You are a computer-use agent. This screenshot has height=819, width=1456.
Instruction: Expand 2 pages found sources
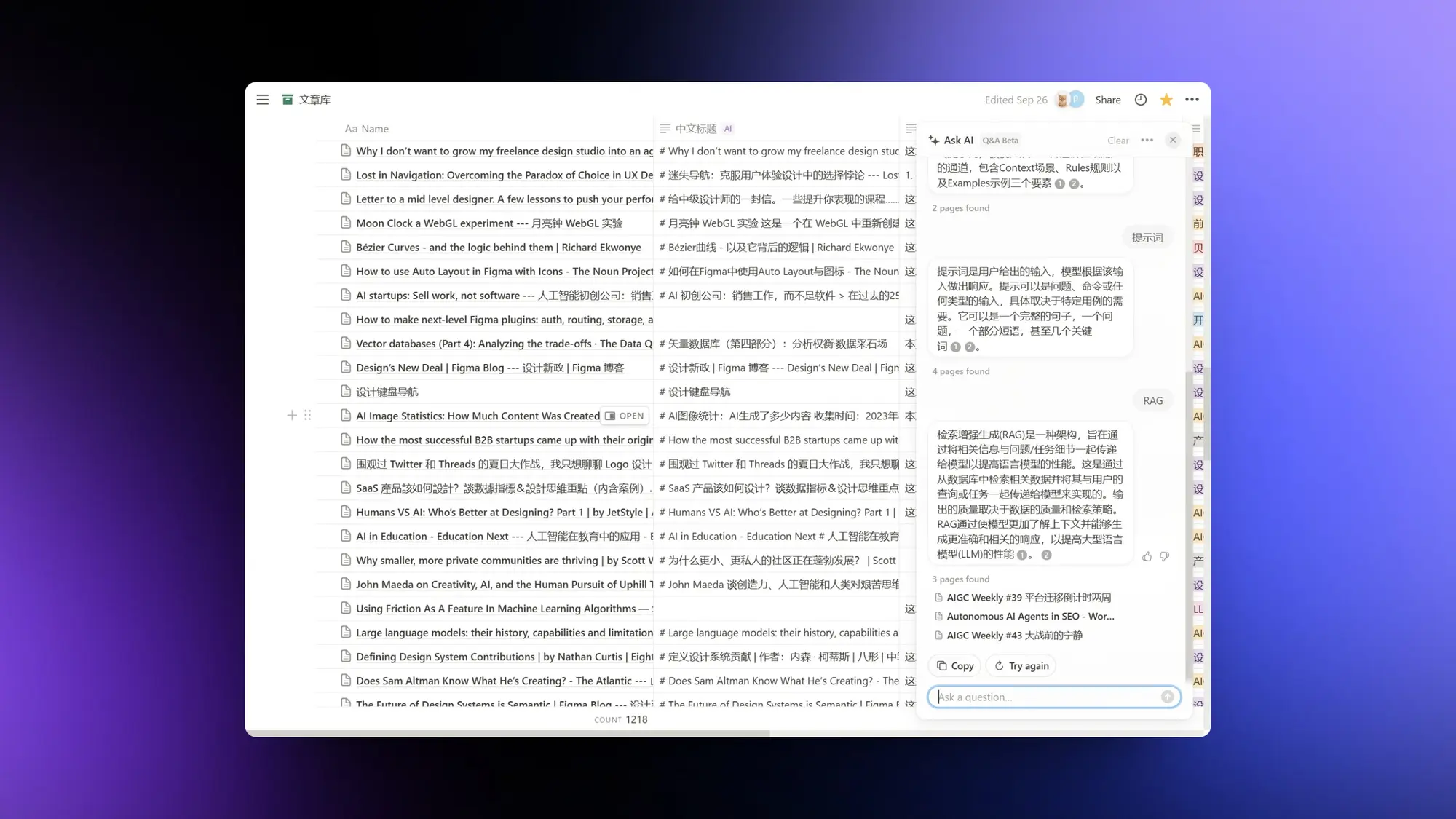tap(960, 207)
